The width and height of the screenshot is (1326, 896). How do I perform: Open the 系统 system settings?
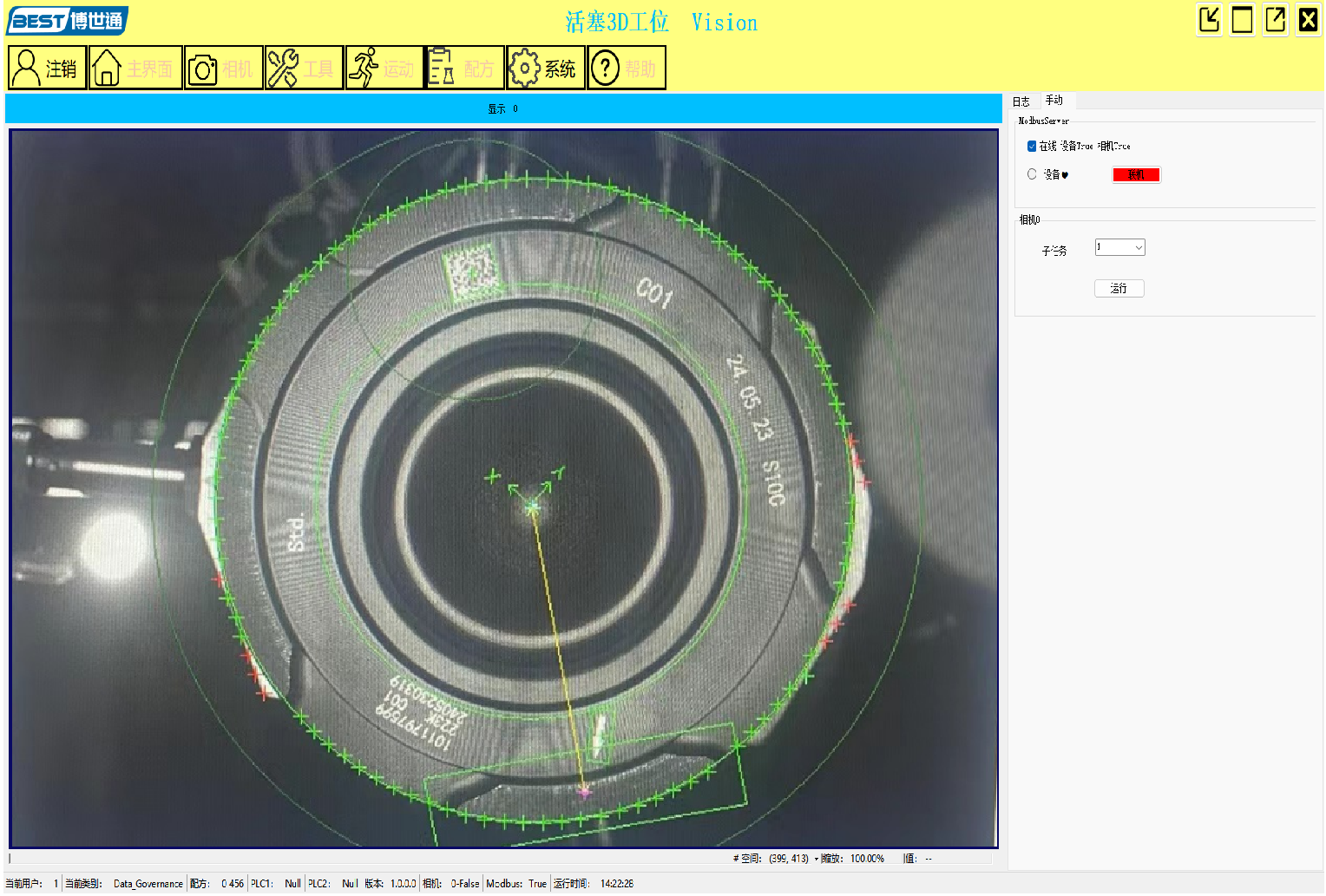pos(545,68)
